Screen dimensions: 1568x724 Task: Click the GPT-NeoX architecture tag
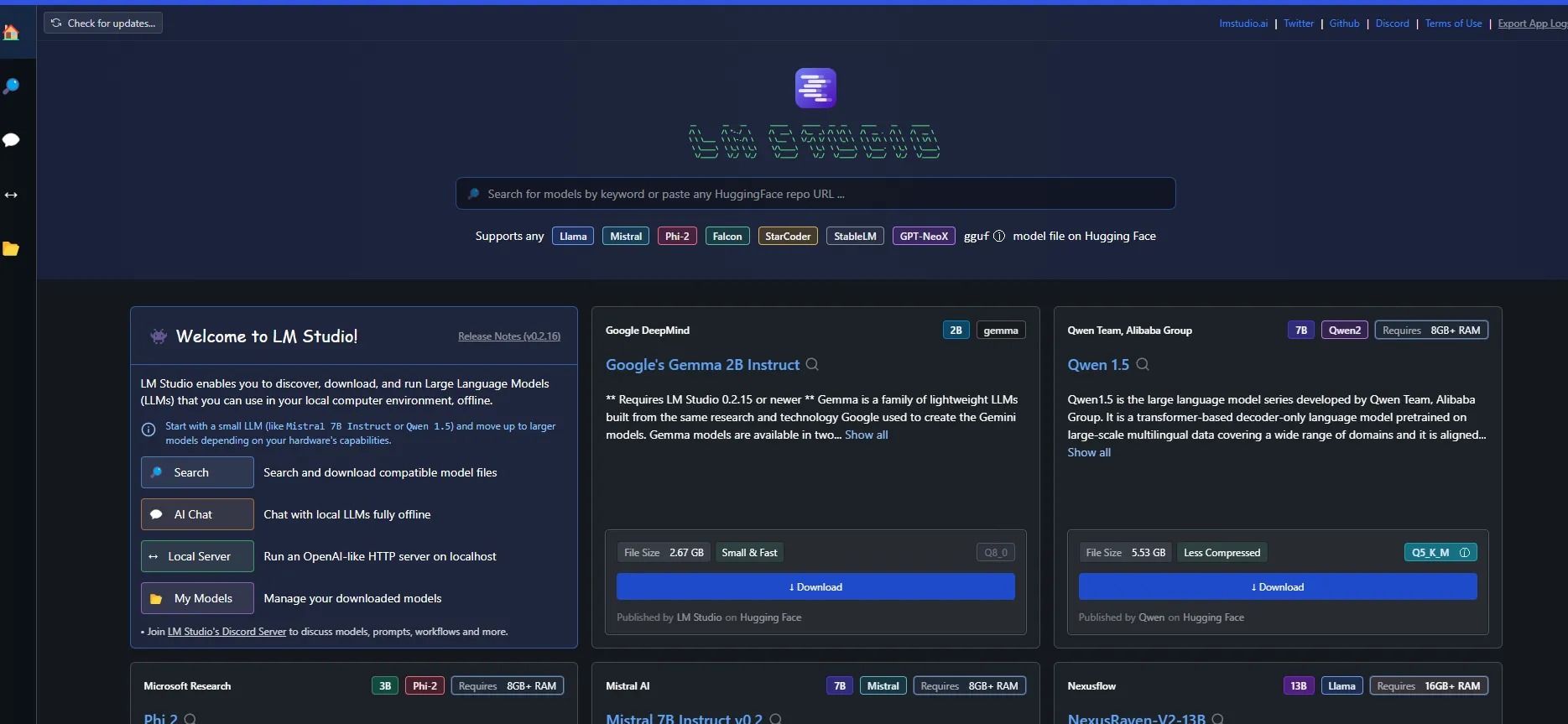[924, 237]
